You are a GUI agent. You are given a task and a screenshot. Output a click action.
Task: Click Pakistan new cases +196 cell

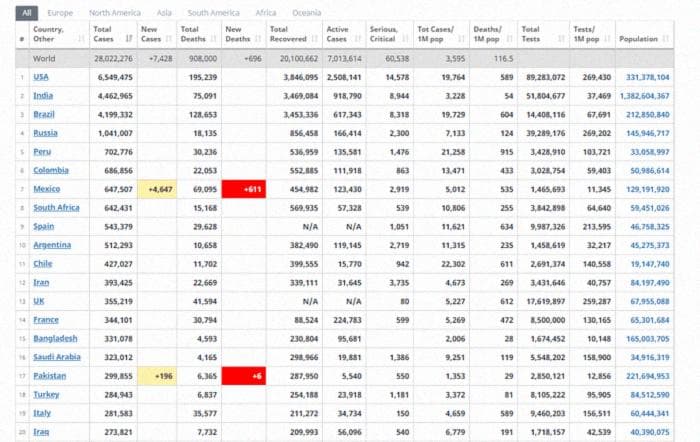pyautogui.click(x=157, y=376)
